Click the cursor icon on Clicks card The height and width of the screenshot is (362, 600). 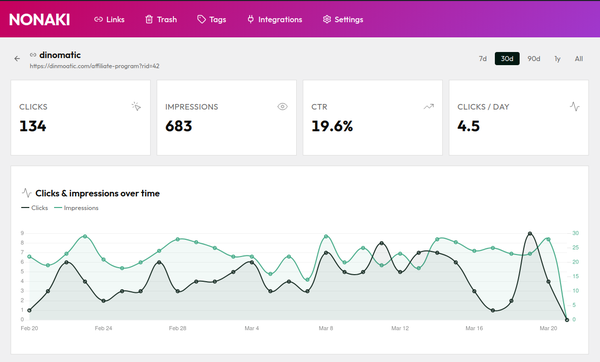click(136, 106)
